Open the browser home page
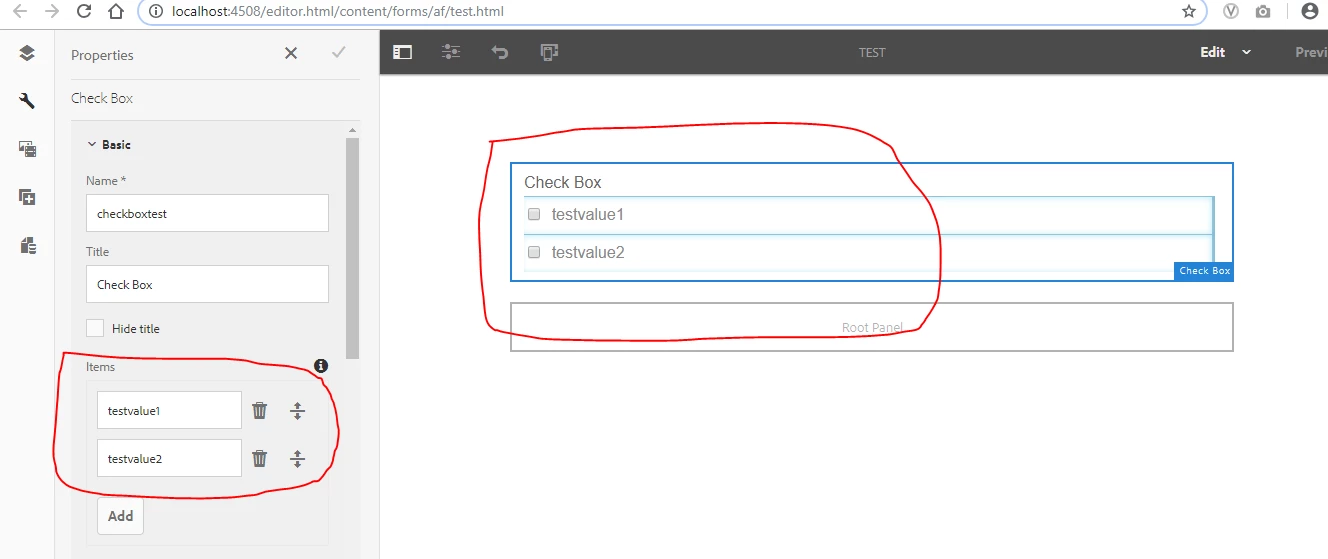 (x=116, y=12)
